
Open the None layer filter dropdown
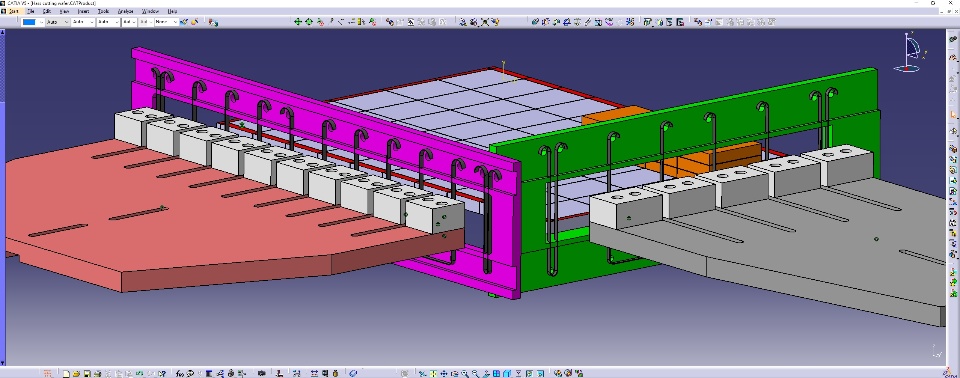point(167,22)
